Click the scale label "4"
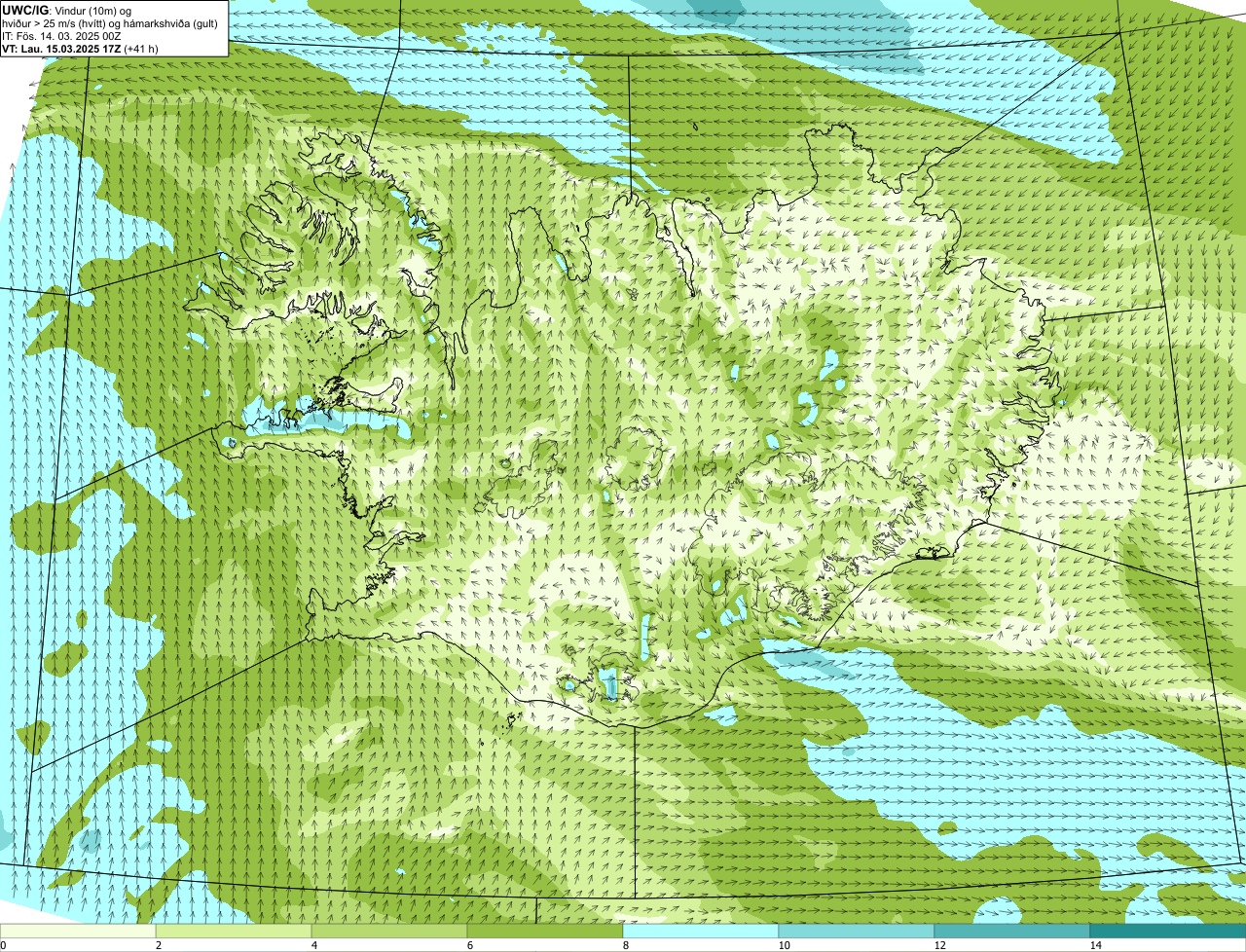The width and height of the screenshot is (1246, 952). [313, 945]
